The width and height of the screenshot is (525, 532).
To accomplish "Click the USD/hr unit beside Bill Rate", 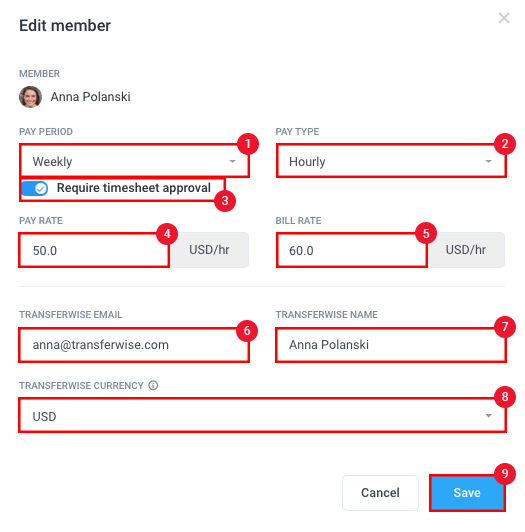I will (466, 250).
